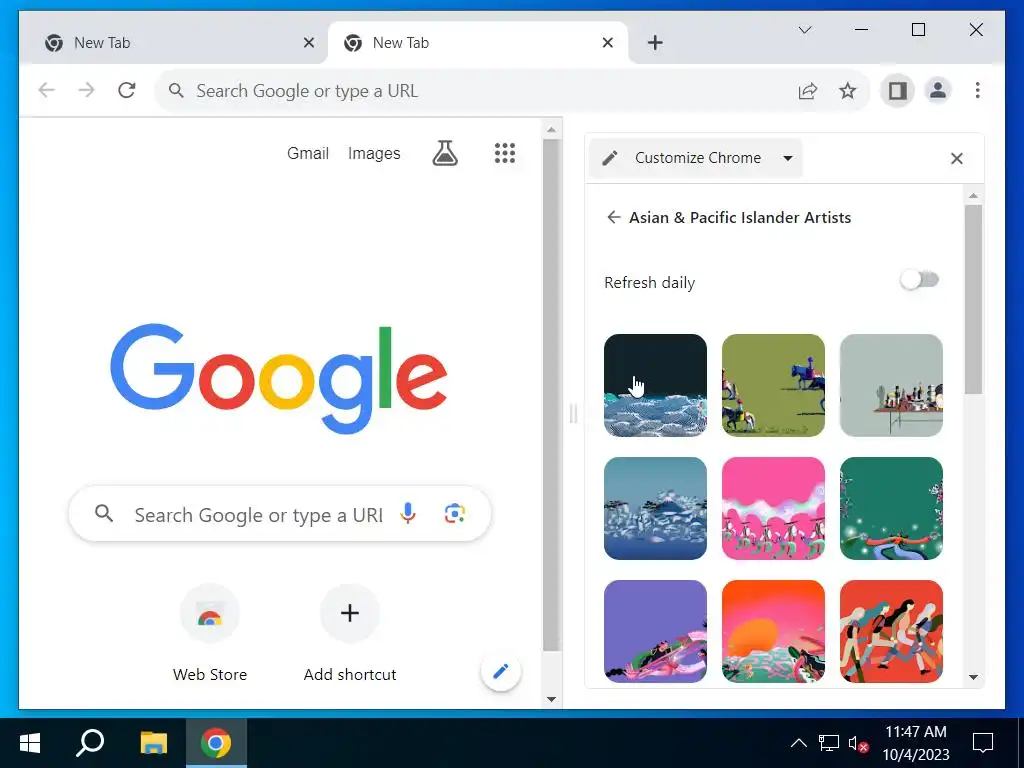Open the Google apps grid
Image resolution: width=1024 pixels, height=768 pixels.
pyautogui.click(x=505, y=153)
